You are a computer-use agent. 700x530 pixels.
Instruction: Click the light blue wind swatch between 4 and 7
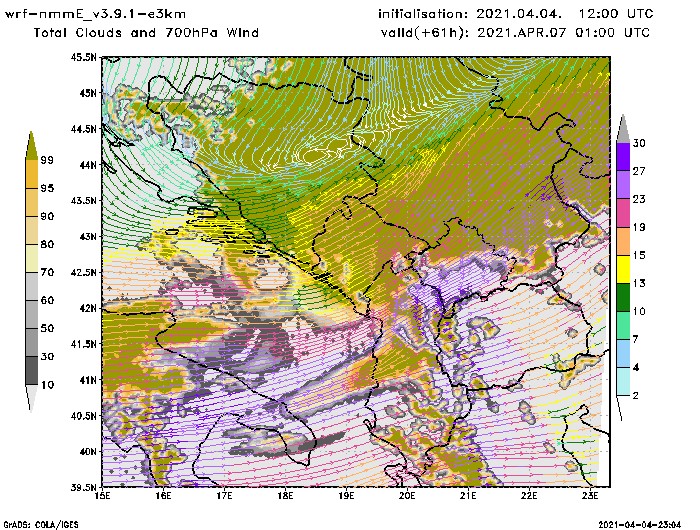pyautogui.click(x=623, y=353)
